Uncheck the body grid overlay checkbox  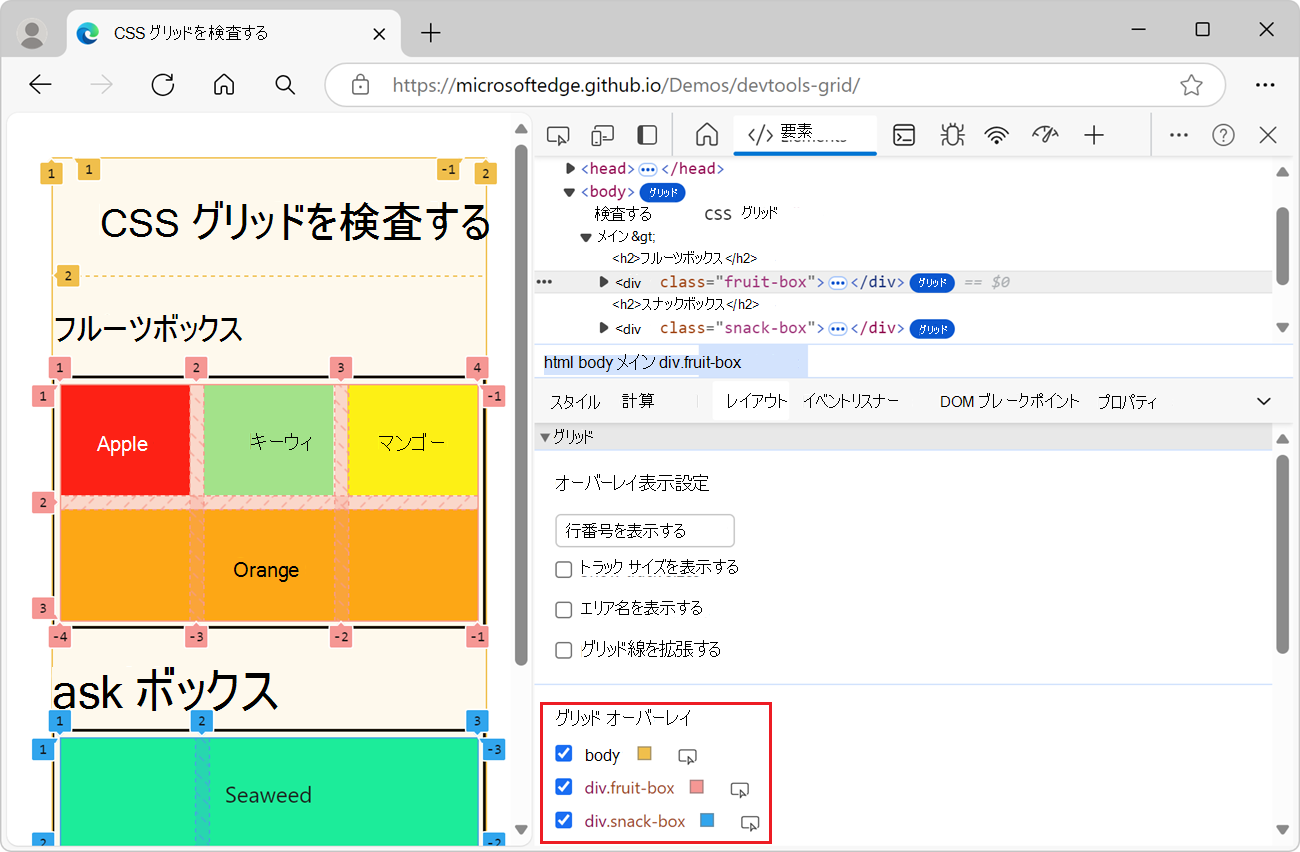564,753
